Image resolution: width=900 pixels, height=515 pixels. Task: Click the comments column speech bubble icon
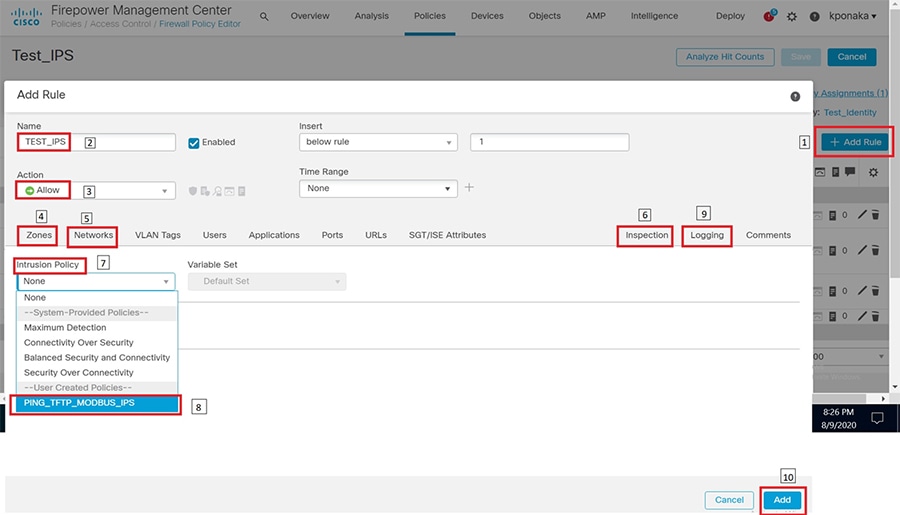[x=850, y=172]
